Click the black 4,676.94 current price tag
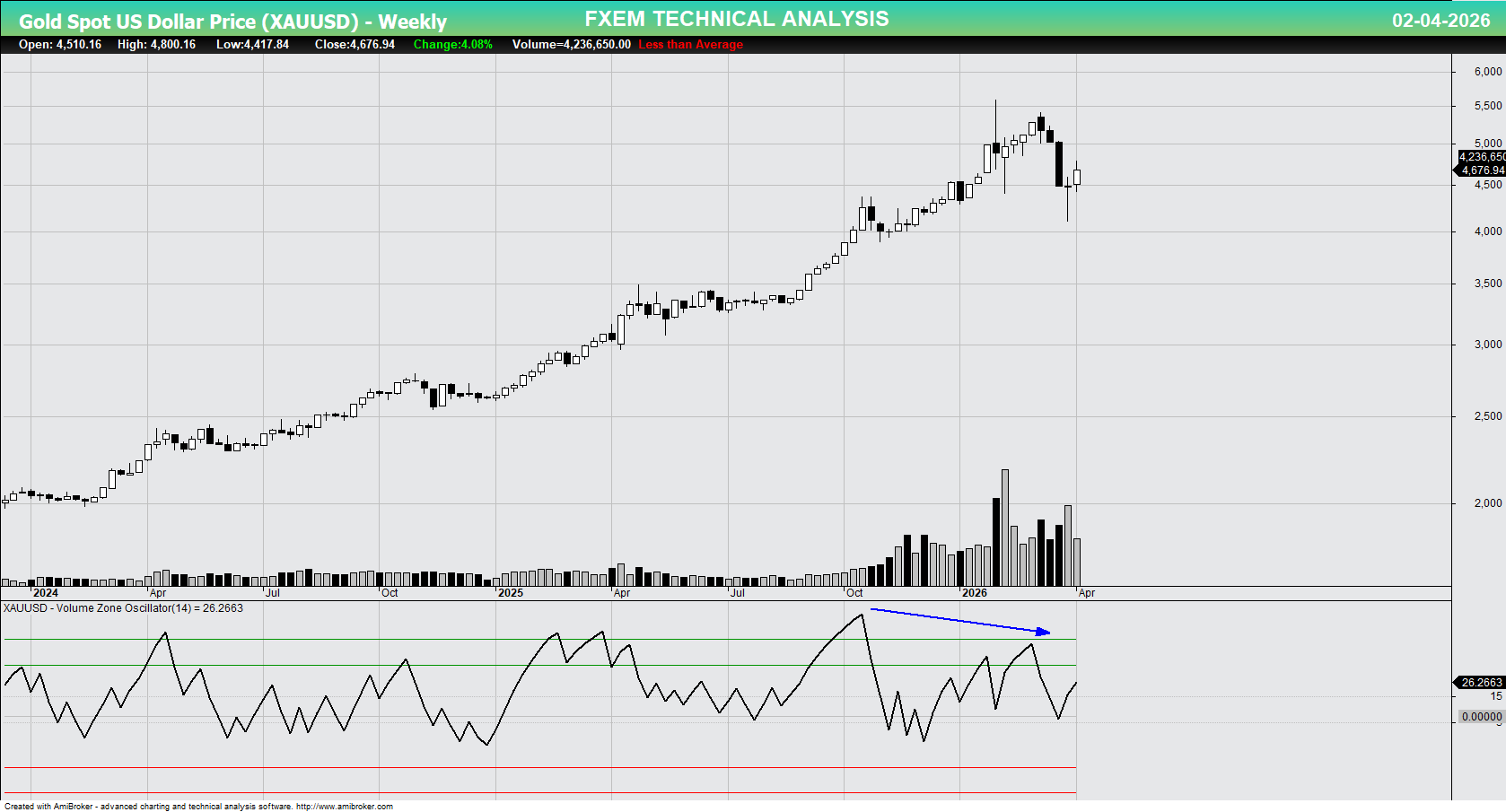 click(1482, 170)
